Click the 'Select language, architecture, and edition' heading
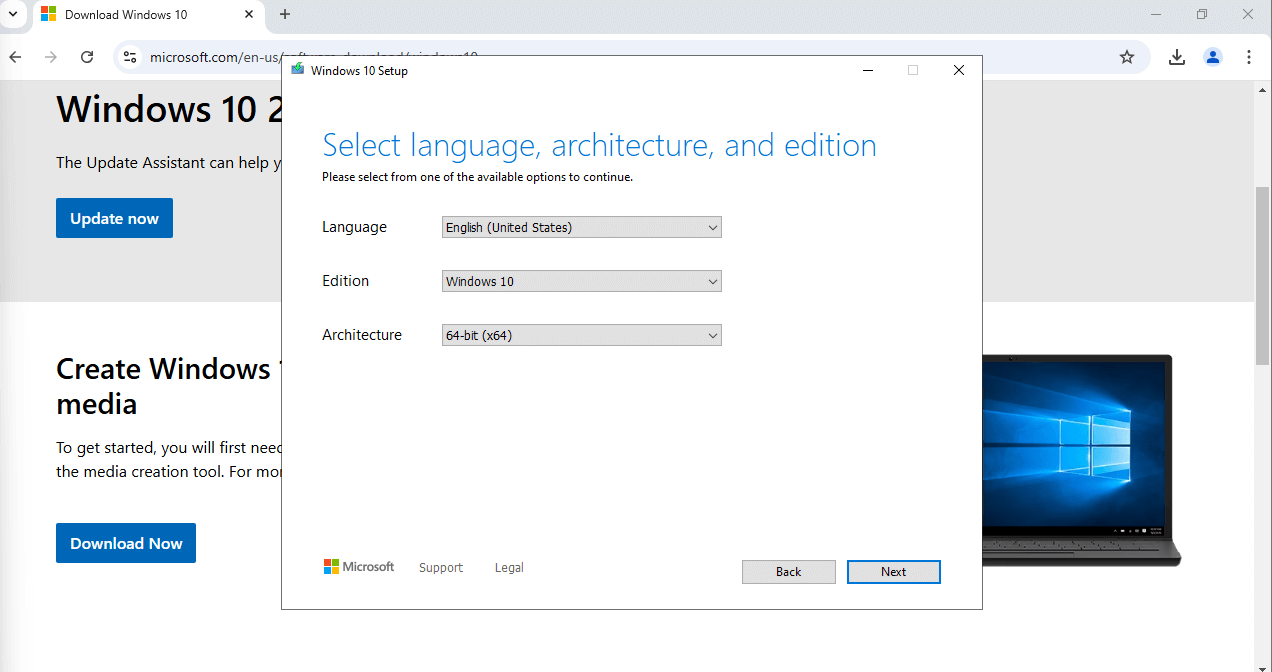1272x672 pixels. click(x=599, y=146)
